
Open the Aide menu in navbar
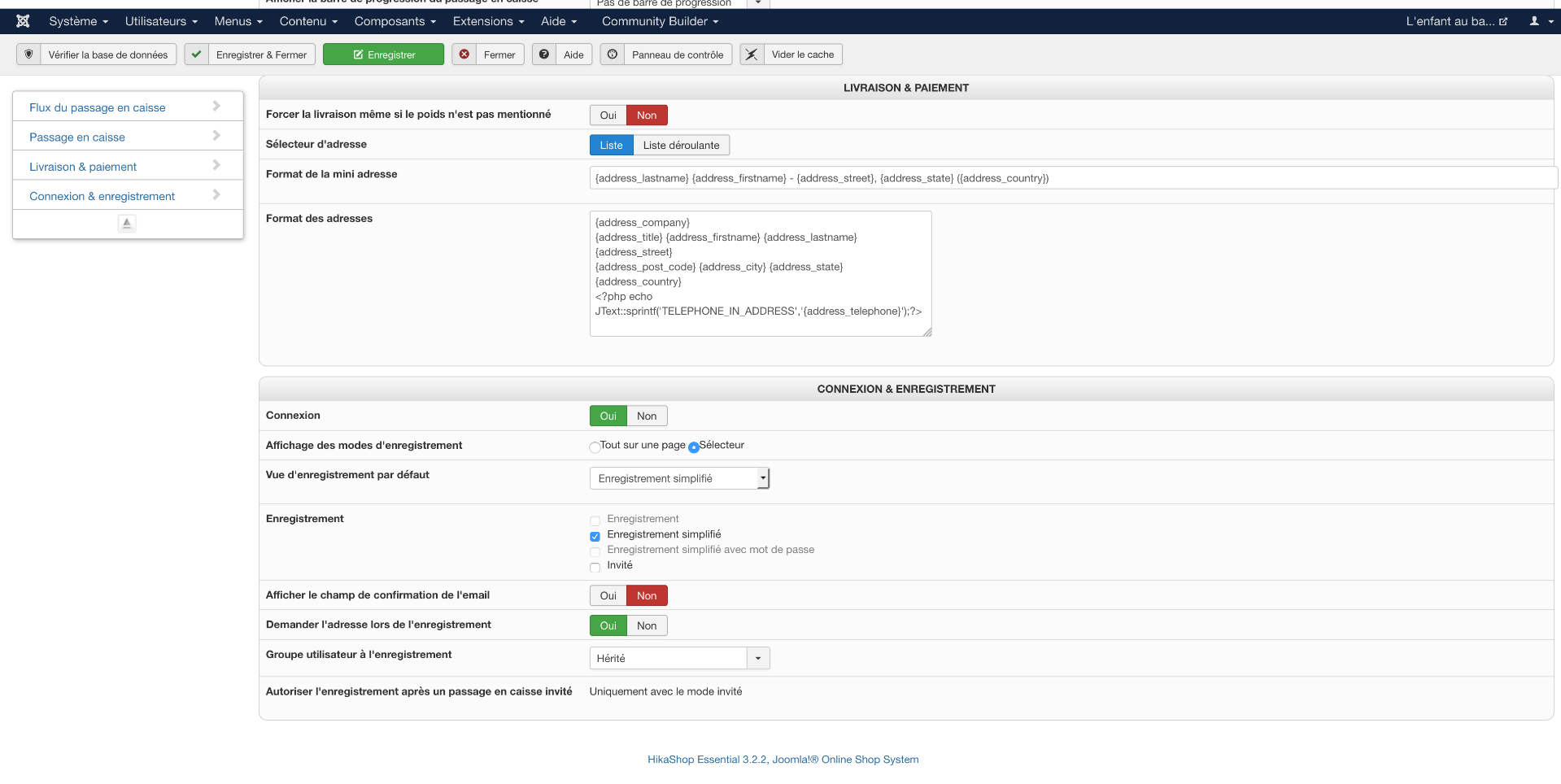coord(559,21)
